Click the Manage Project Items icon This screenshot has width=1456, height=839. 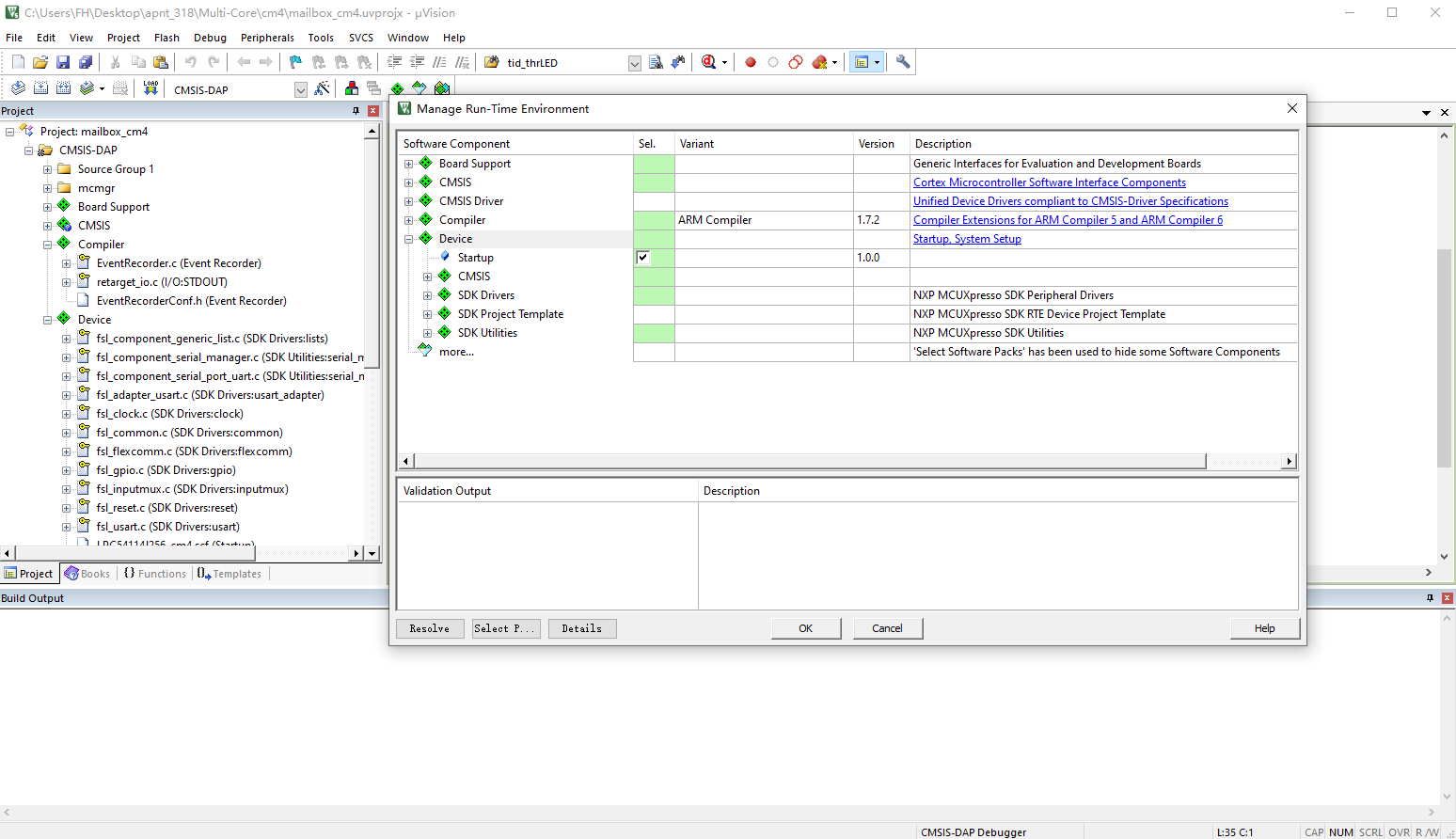coord(352,88)
